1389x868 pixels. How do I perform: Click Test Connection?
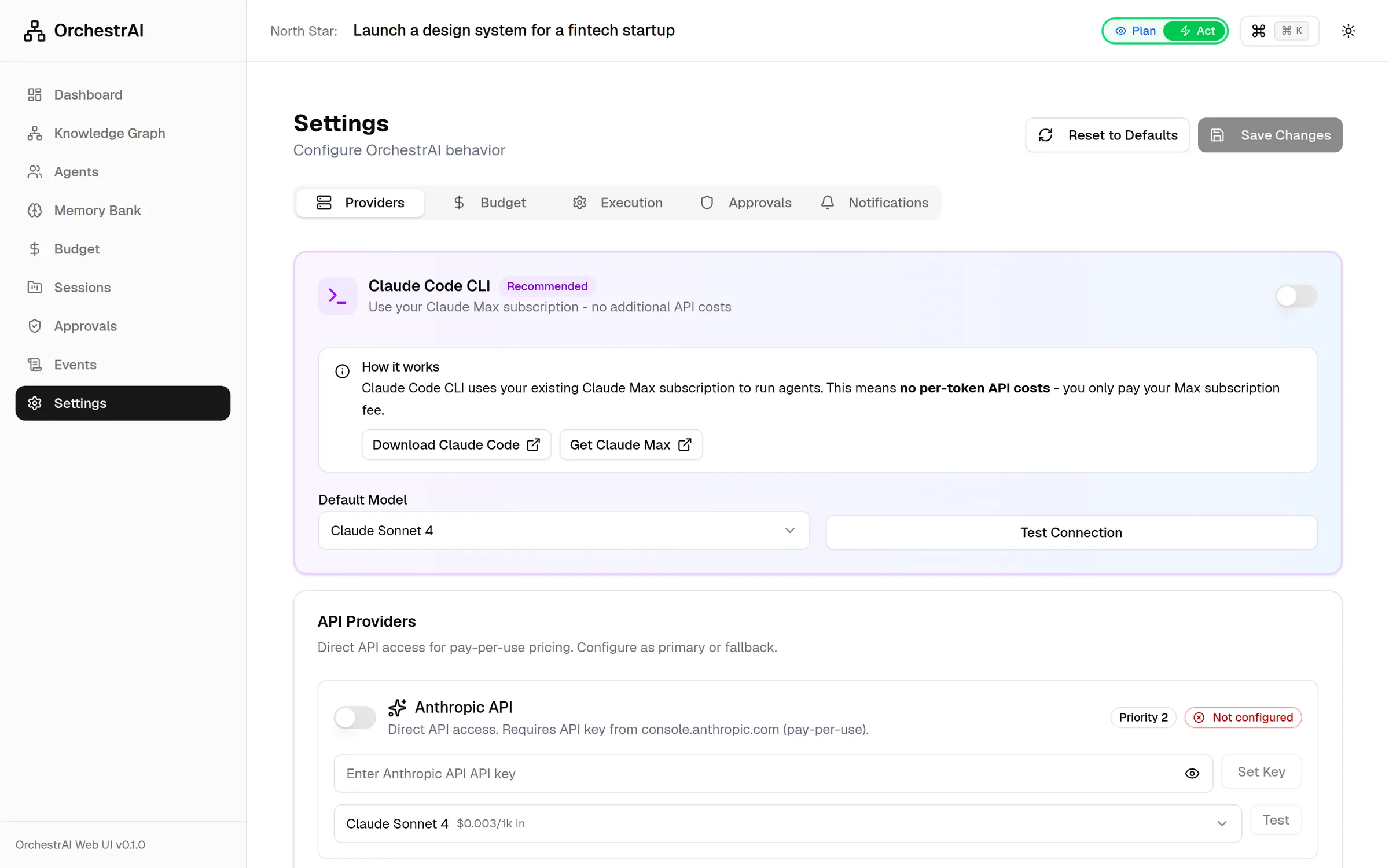click(1071, 532)
